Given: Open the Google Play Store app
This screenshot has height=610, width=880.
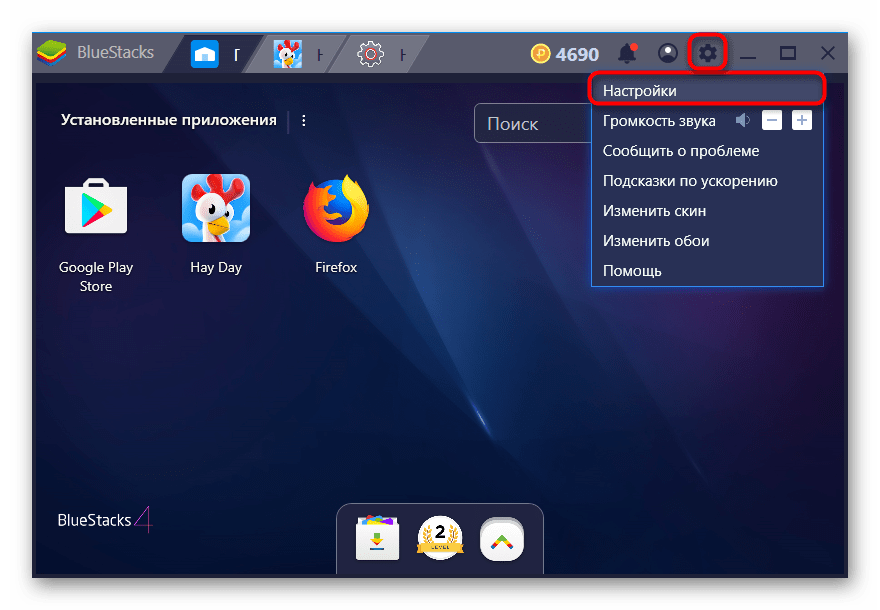Looking at the screenshot, I should click(96, 209).
